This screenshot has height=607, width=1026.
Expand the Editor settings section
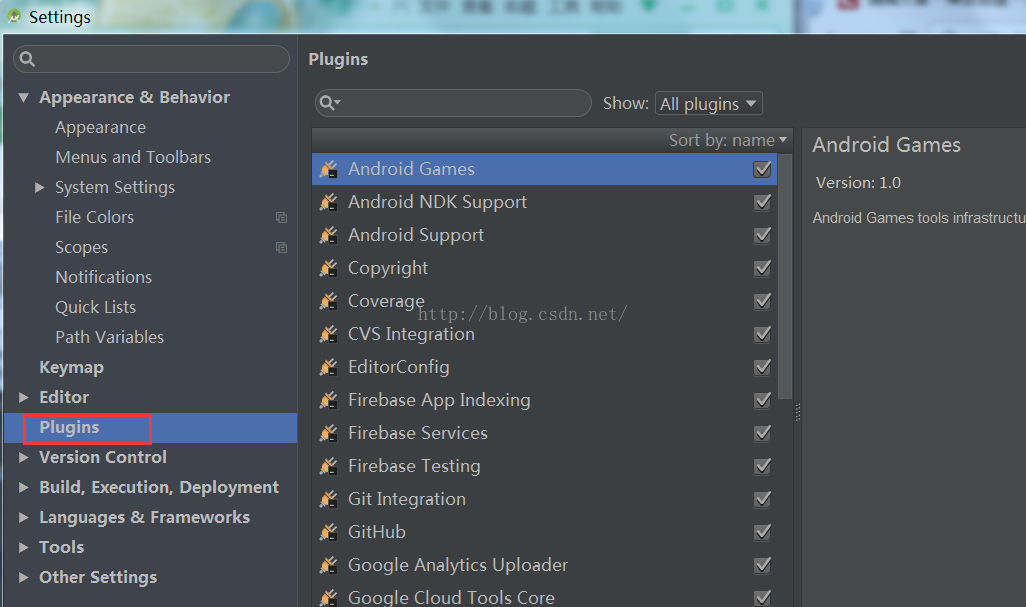[24, 397]
